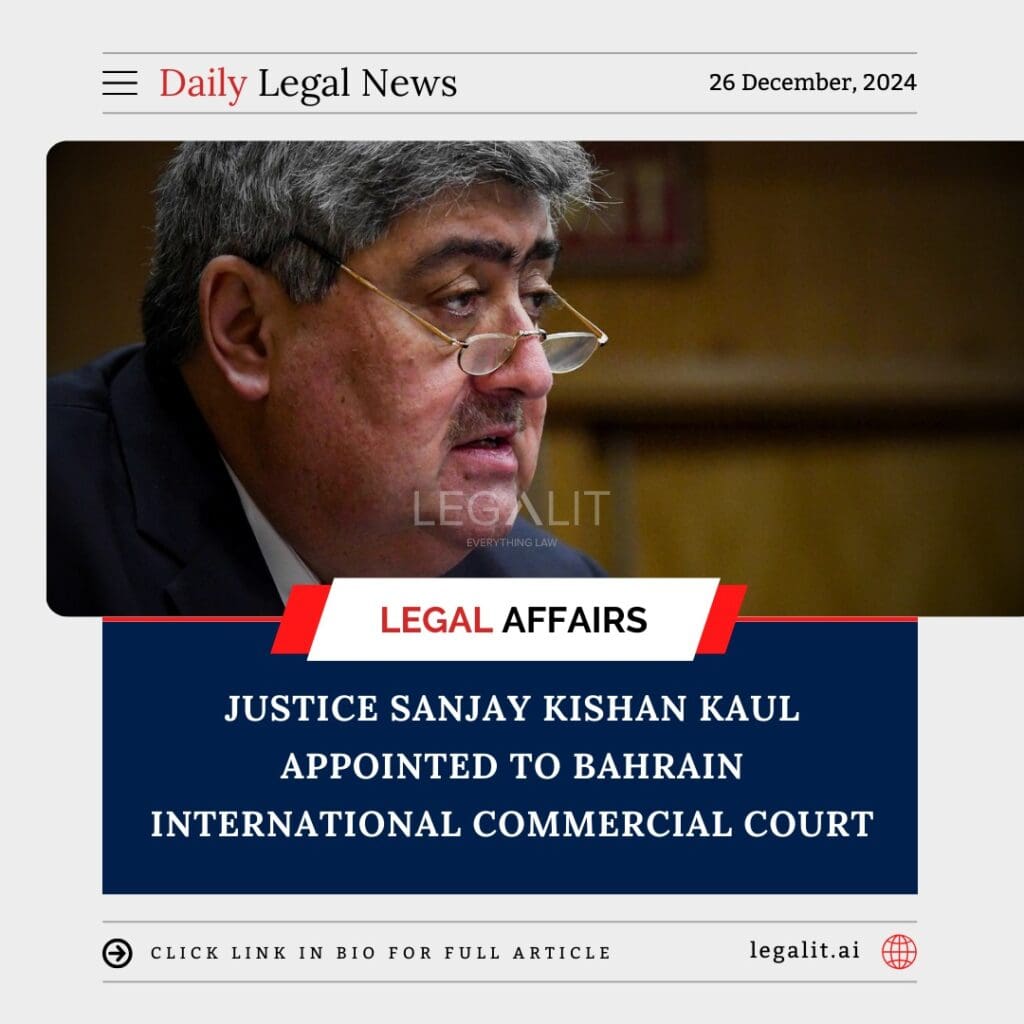Click the Everything Law tagline
This screenshot has width=1024, height=1024.
(512, 543)
